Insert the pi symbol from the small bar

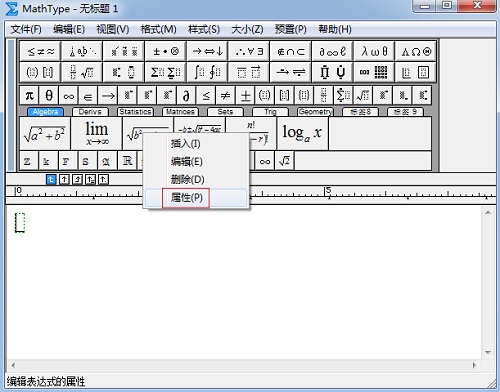click(29, 96)
